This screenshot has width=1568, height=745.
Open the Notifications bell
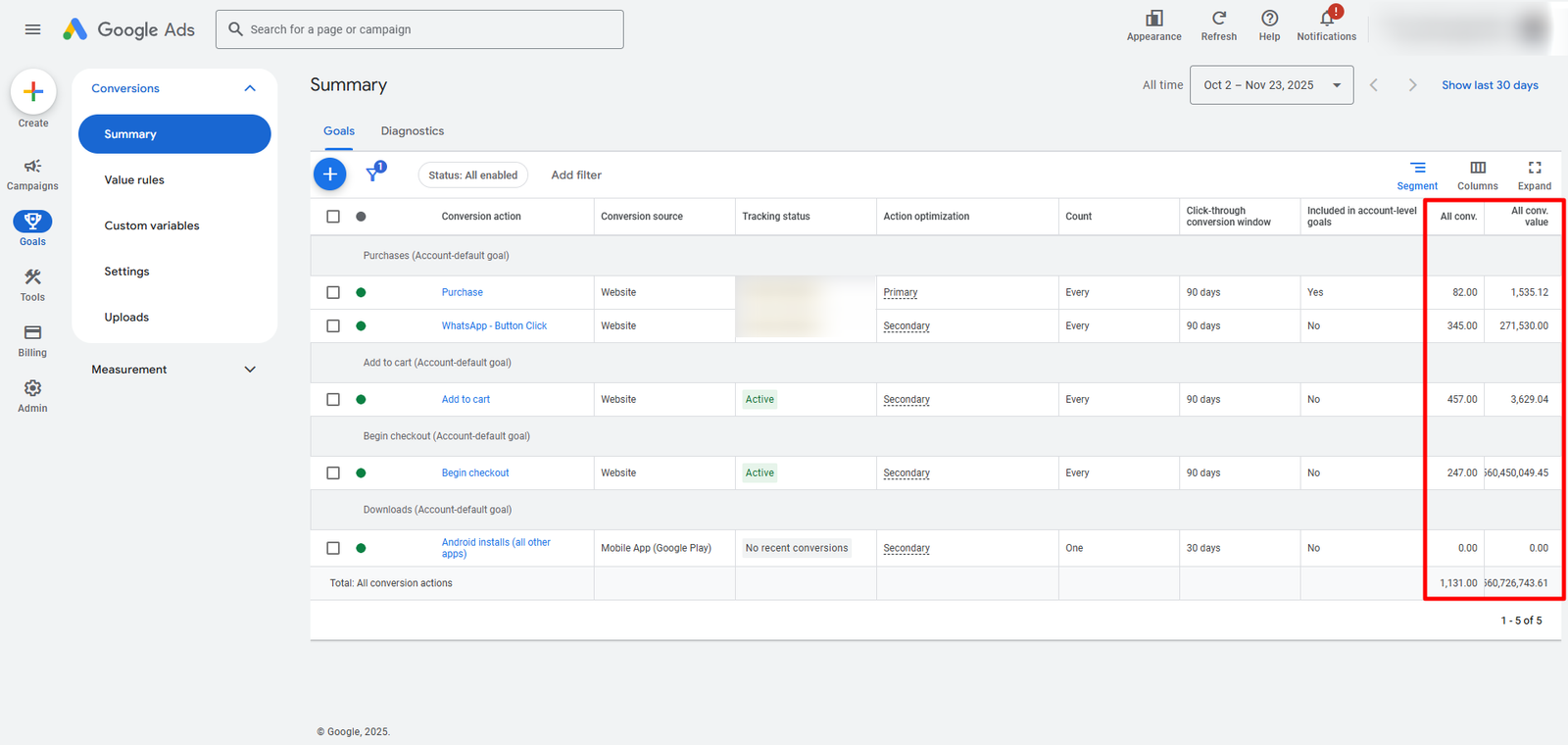click(x=1326, y=19)
